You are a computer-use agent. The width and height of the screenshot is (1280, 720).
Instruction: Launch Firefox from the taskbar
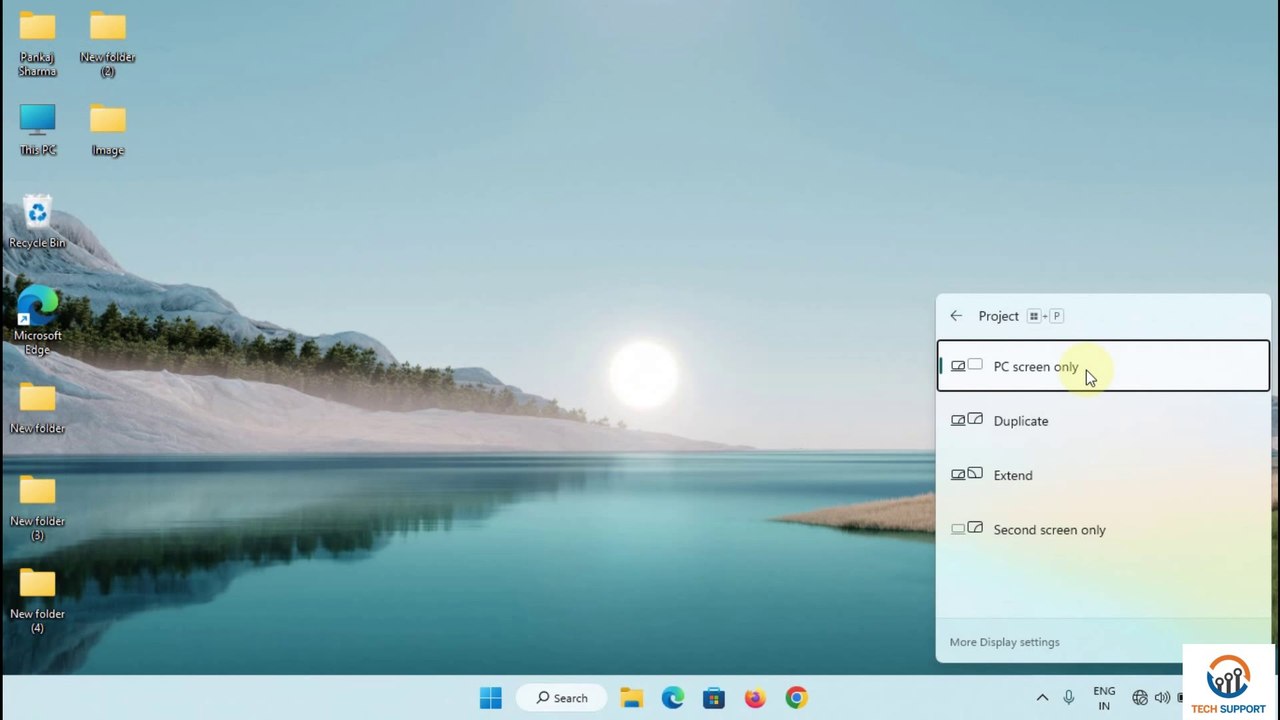[755, 698]
